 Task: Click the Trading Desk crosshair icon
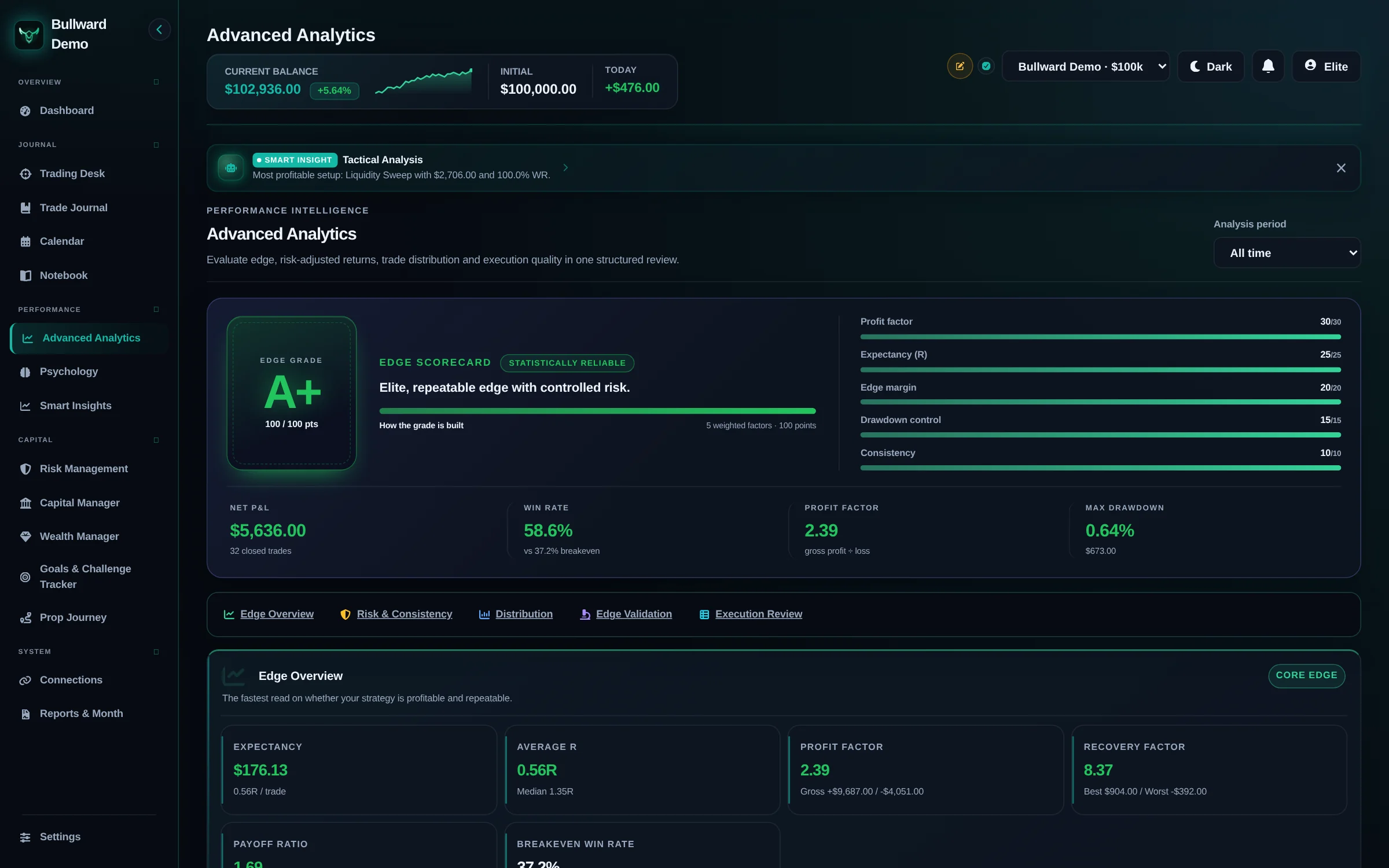(x=25, y=174)
